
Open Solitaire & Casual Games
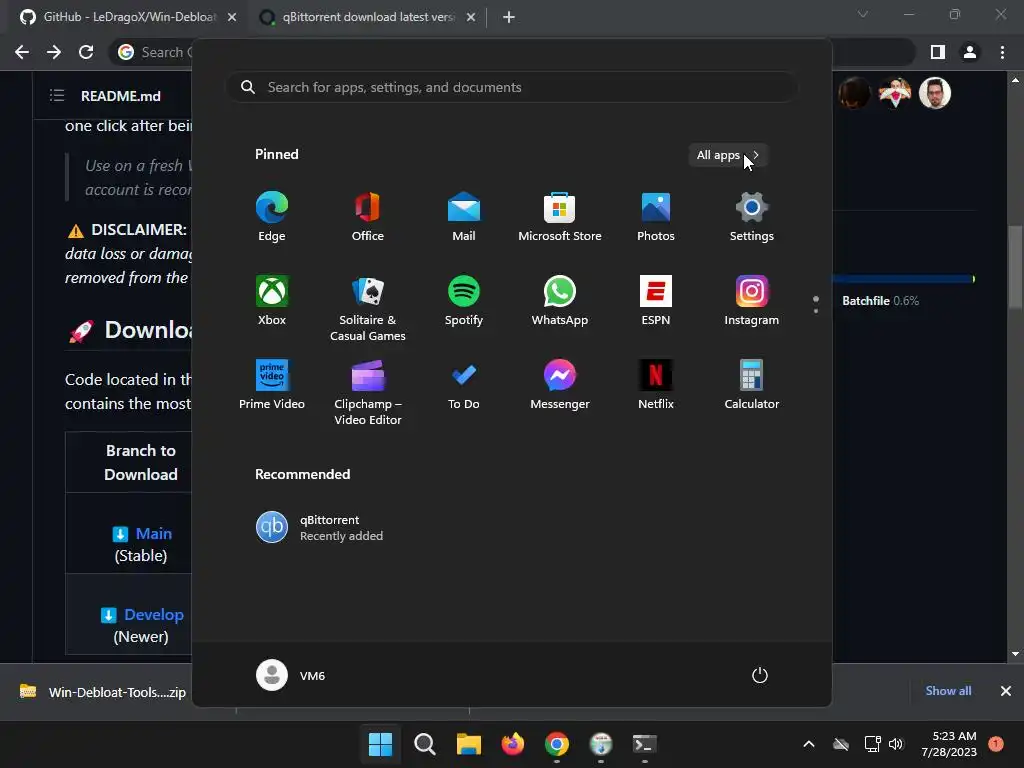point(368,308)
